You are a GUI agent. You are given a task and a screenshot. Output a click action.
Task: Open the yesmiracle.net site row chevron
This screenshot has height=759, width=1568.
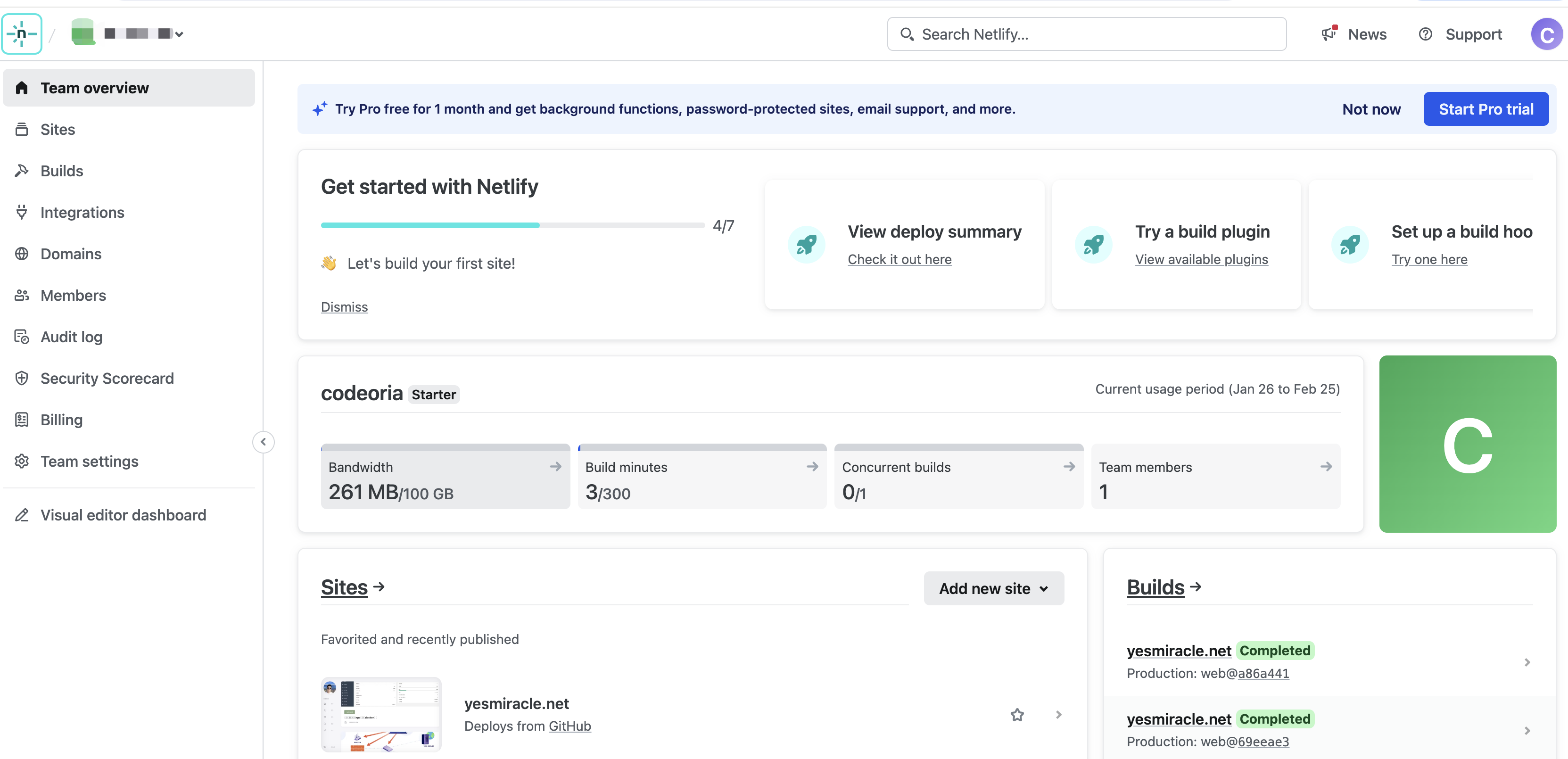click(1058, 715)
